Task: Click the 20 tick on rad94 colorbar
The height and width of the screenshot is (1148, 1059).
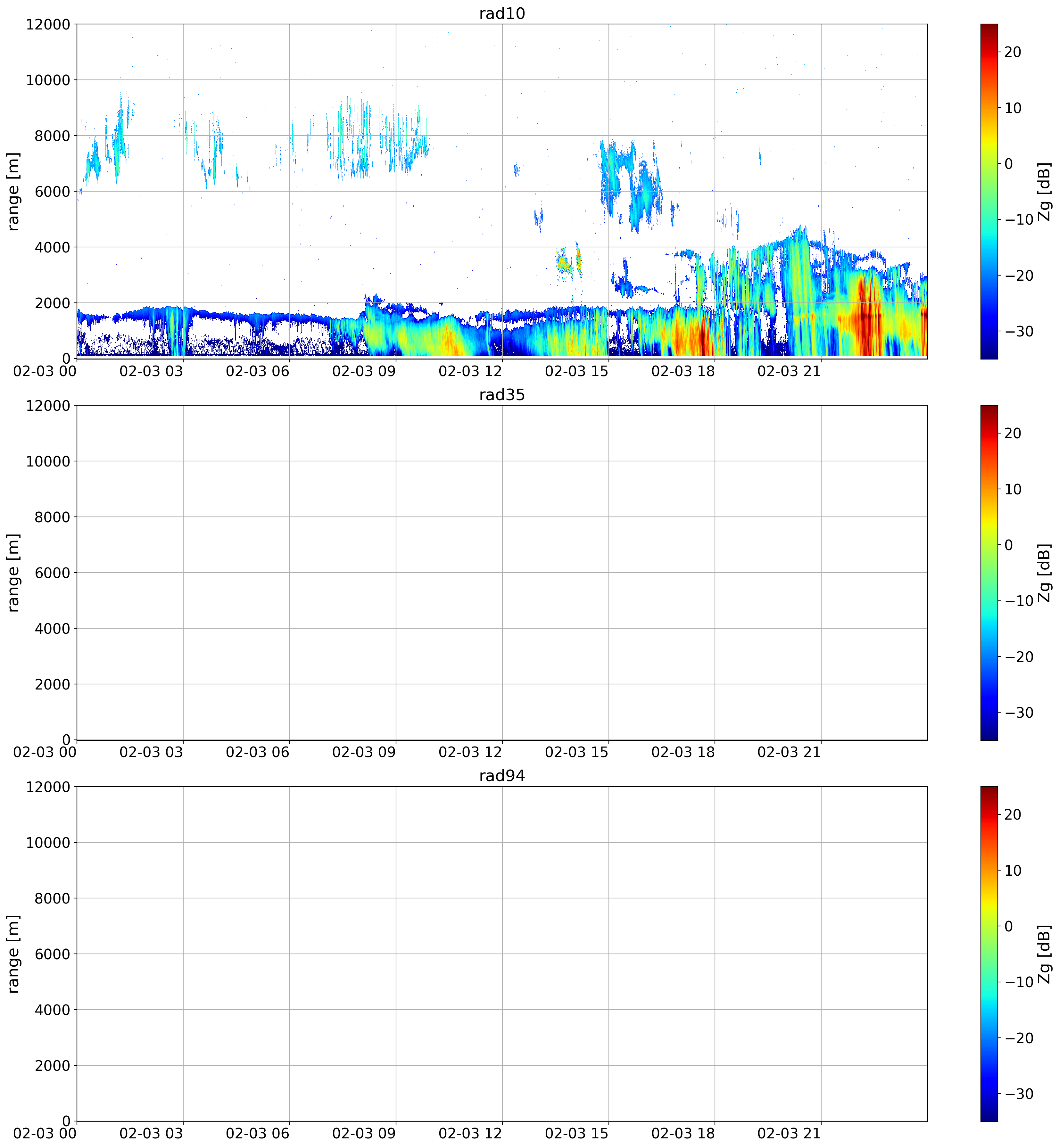Action: [1013, 814]
